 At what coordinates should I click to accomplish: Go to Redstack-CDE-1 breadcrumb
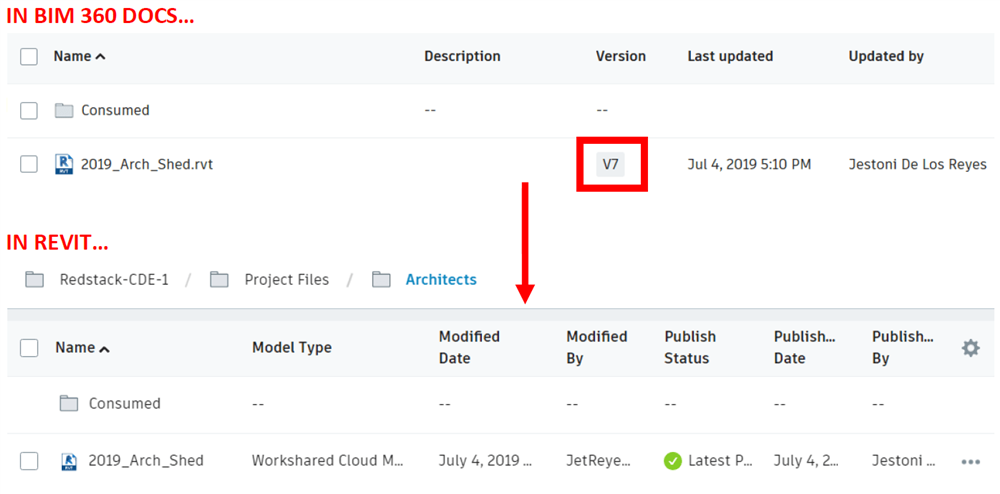click(x=114, y=280)
